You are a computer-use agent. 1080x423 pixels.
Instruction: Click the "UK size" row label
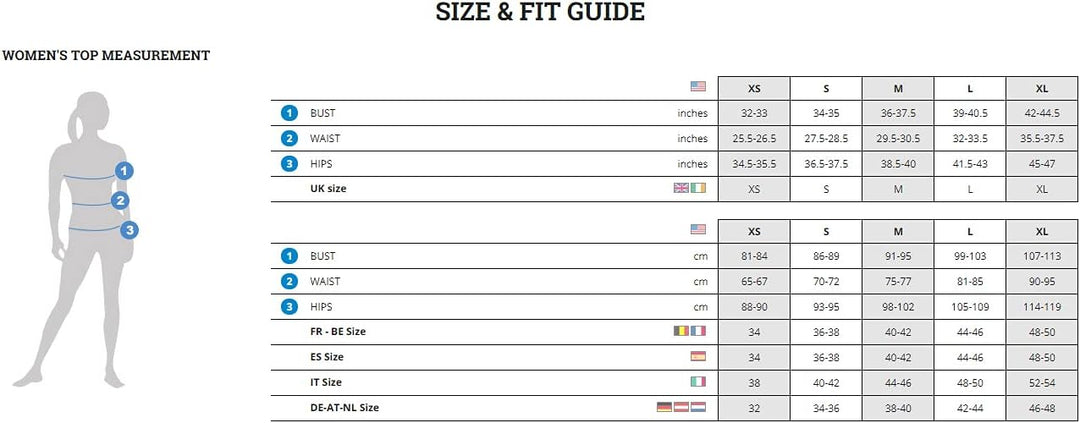pyautogui.click(x=328, y=188)
